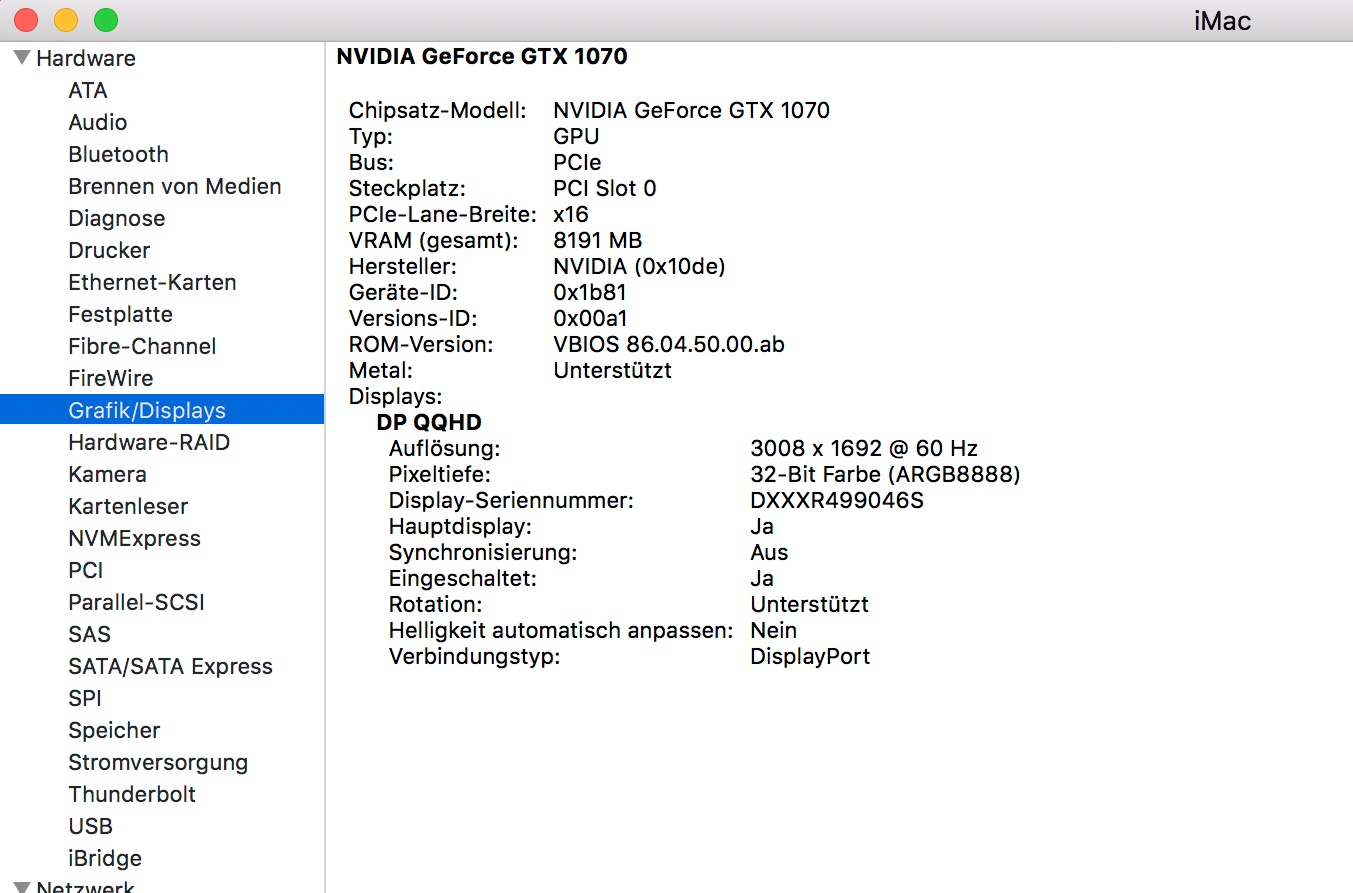
Task: Open the Ethernet-Karten entry
Action: (152, 282)
